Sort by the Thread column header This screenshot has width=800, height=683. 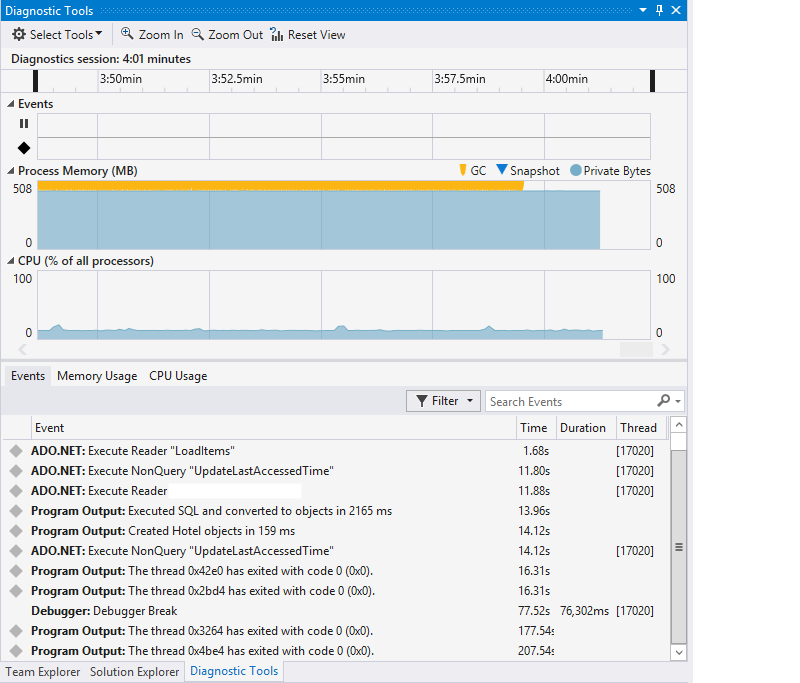click(x=641, y=428)
